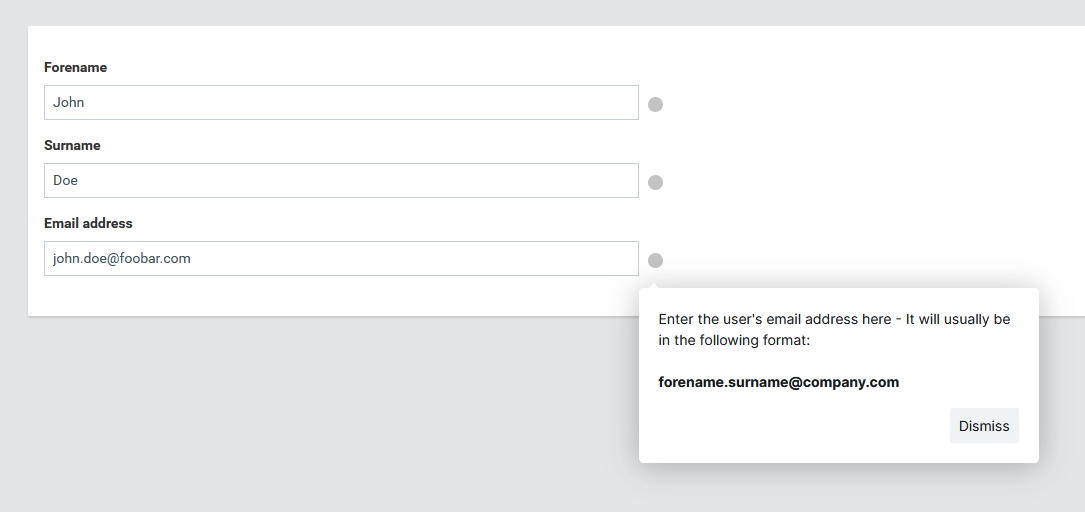Click the john.doe@foobar.com text in the email field

pyautogui.click(x=122, y=259)
